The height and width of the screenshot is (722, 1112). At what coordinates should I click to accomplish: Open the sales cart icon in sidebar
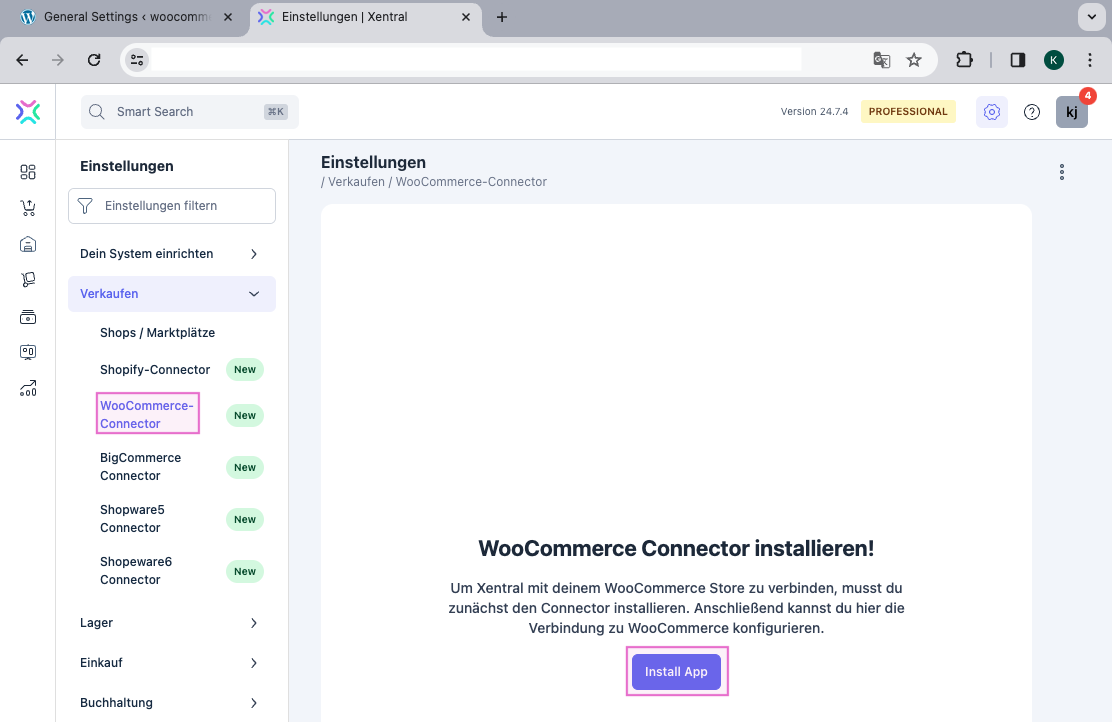coord(28,208)
